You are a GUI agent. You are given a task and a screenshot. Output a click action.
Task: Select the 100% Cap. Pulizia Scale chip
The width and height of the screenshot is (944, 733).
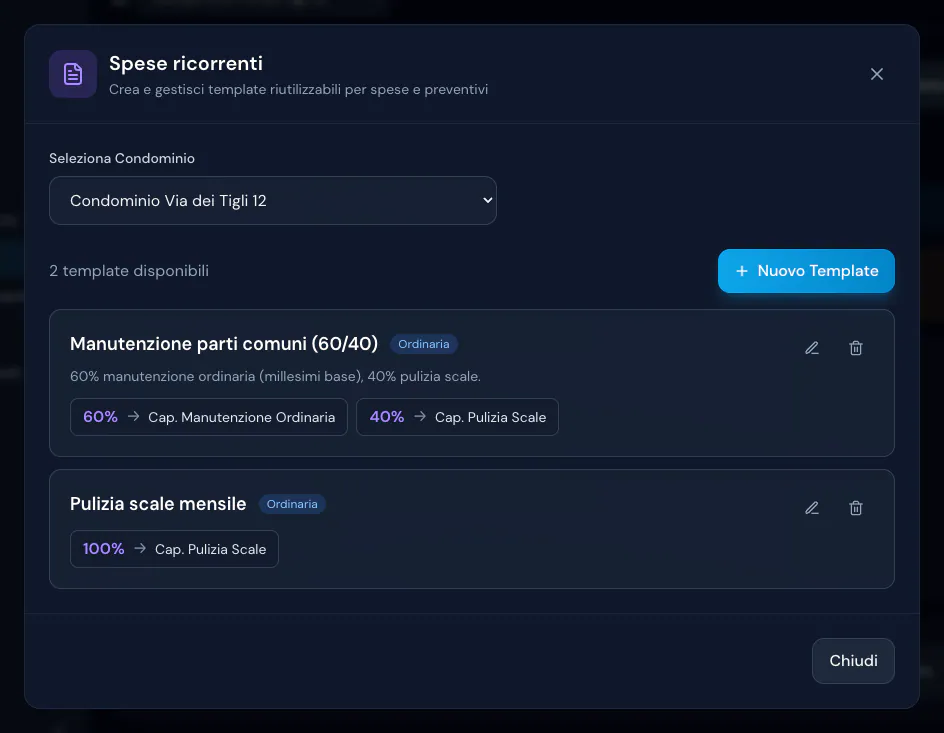tap(175, 549)
